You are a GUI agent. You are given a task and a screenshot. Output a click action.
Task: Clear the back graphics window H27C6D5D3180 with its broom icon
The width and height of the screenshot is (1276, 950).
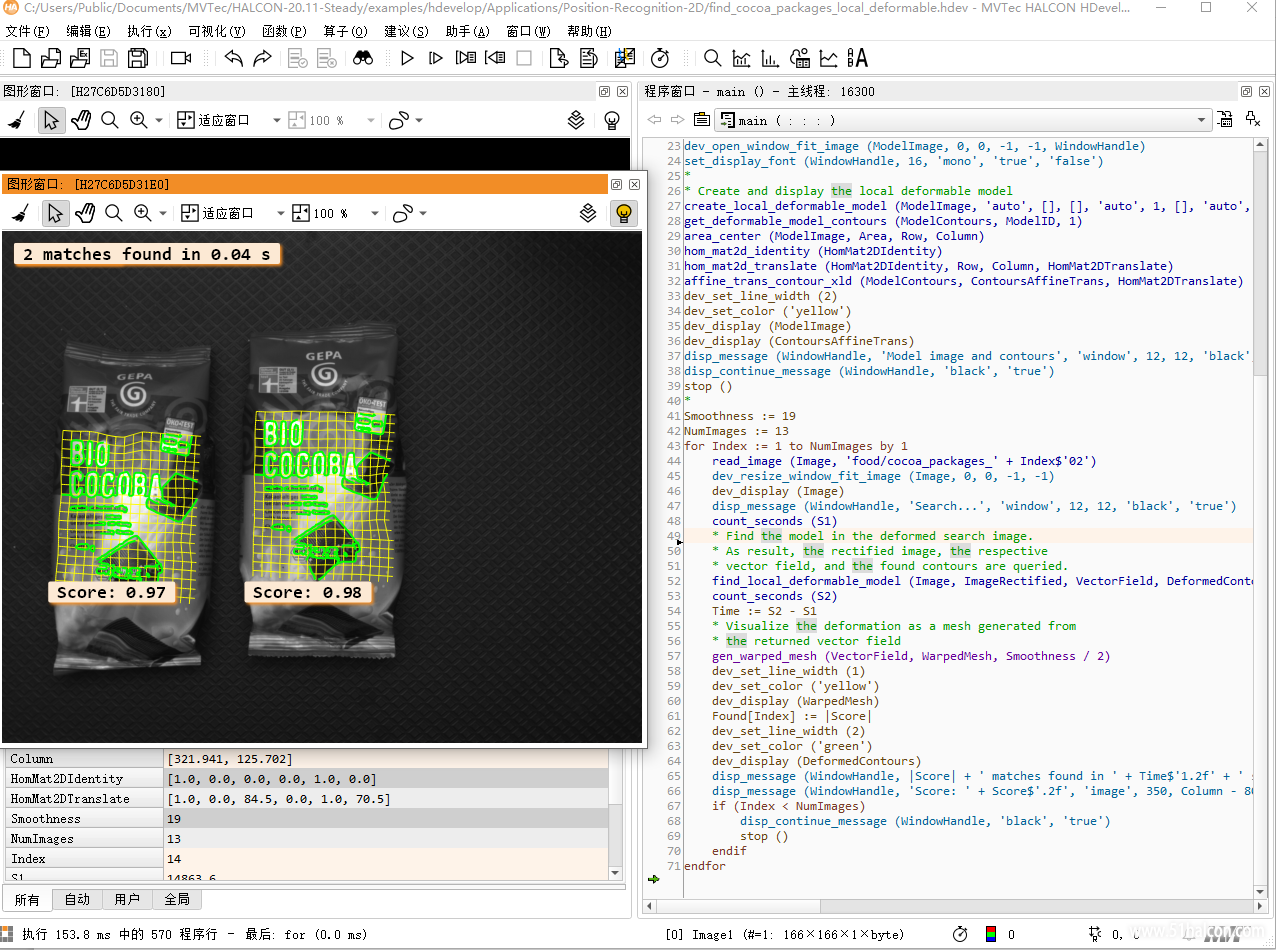point(15,120)
